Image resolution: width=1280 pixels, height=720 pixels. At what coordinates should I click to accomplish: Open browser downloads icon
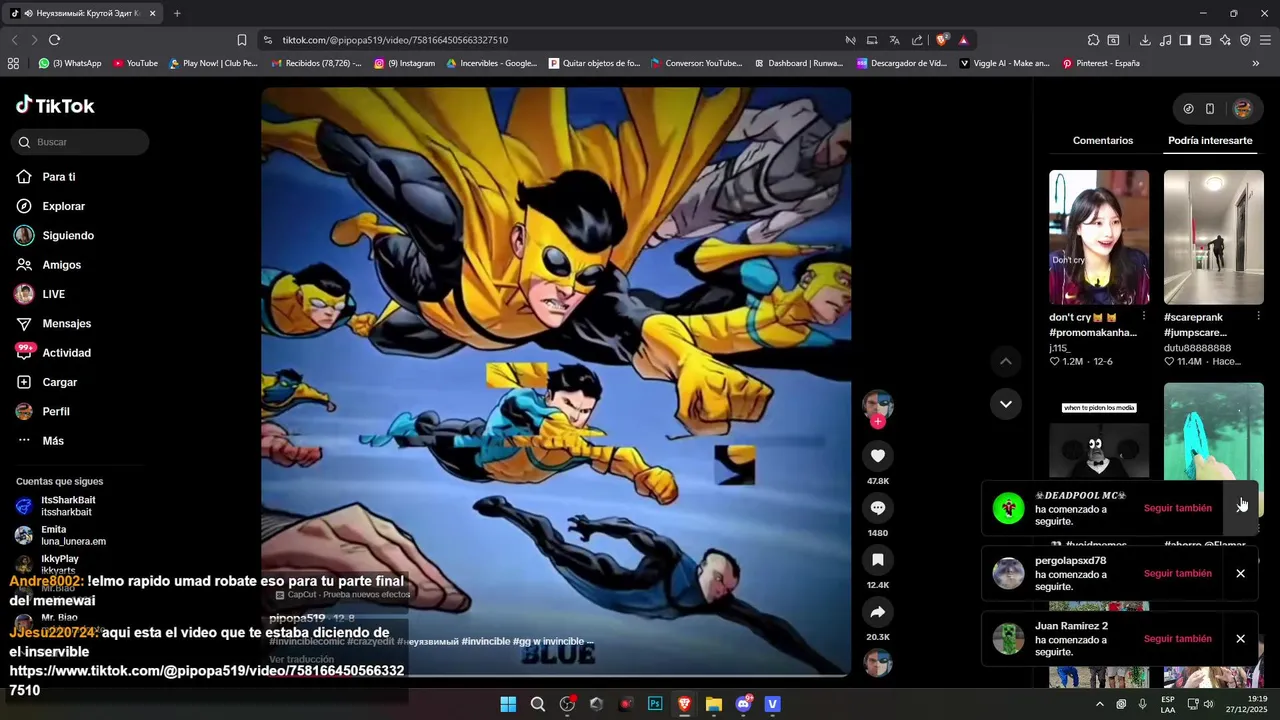[1145, 40]
